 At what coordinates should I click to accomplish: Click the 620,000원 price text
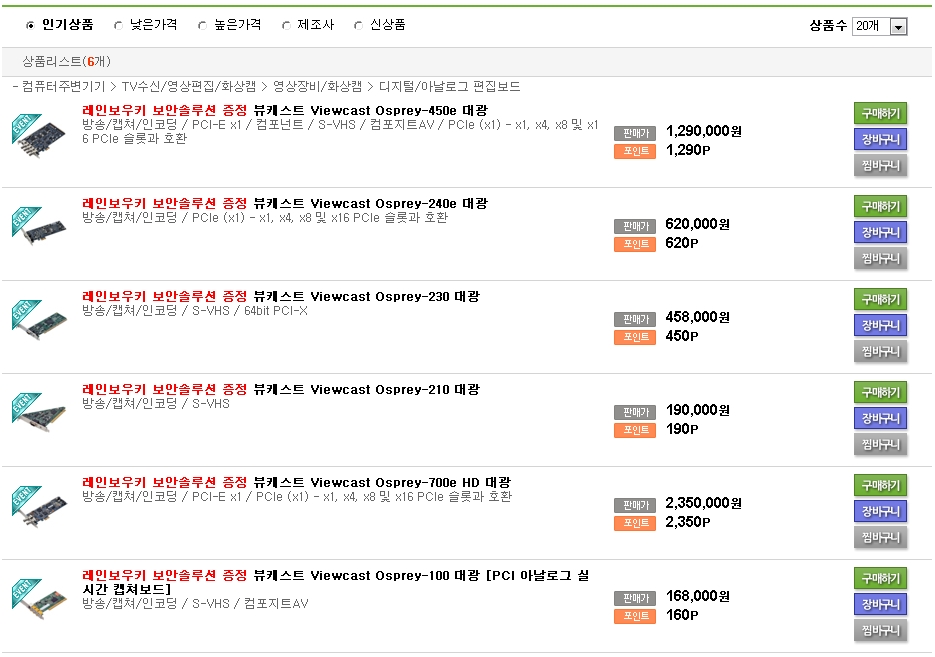698,224
